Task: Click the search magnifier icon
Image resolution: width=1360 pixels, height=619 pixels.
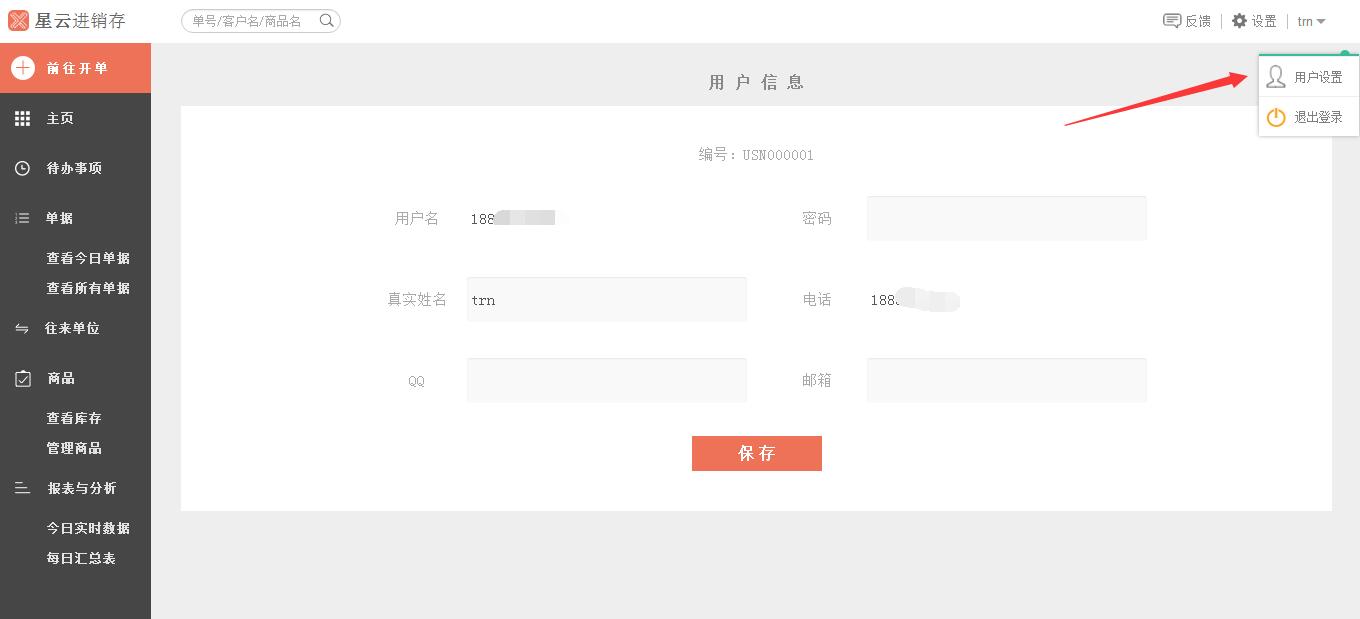Action: (325, 20)
